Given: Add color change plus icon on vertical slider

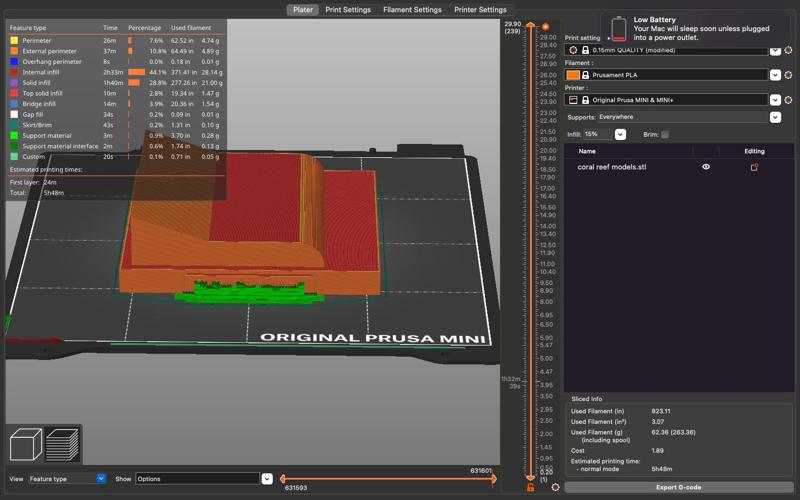Looking at the screenshot, I should (x=545, y=27).
